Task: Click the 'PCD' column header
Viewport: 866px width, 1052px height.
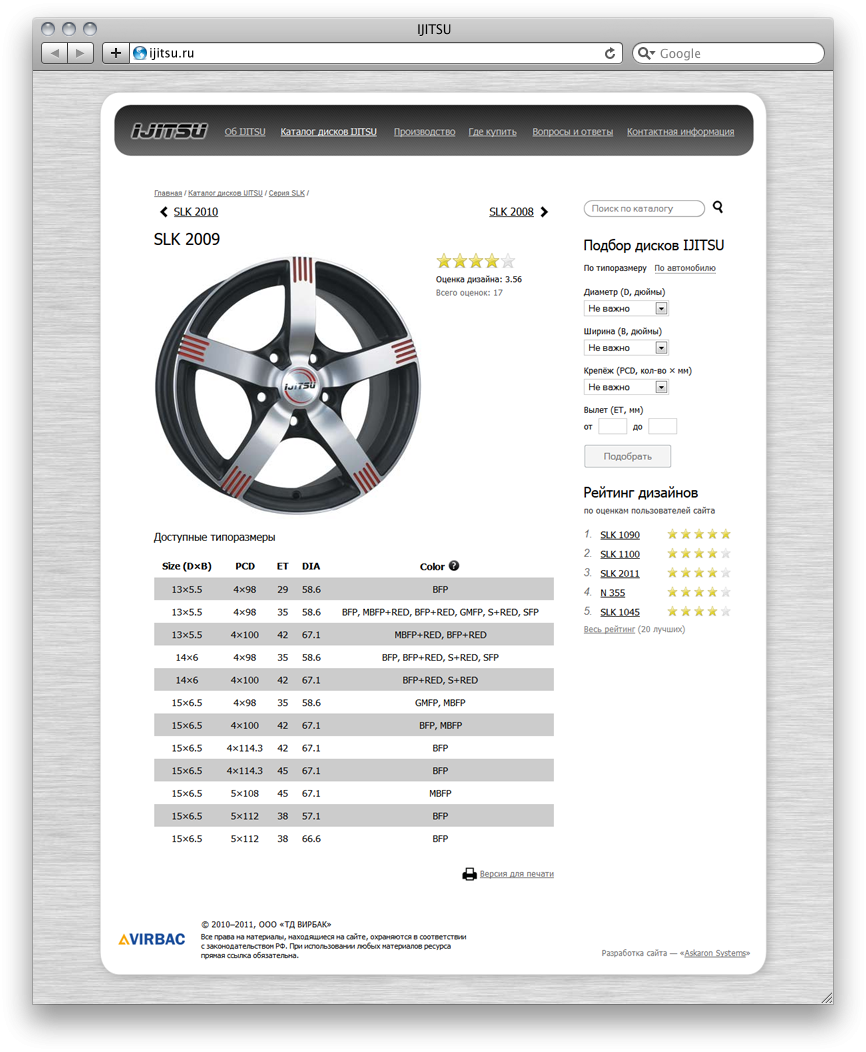Action: point(245,566)
